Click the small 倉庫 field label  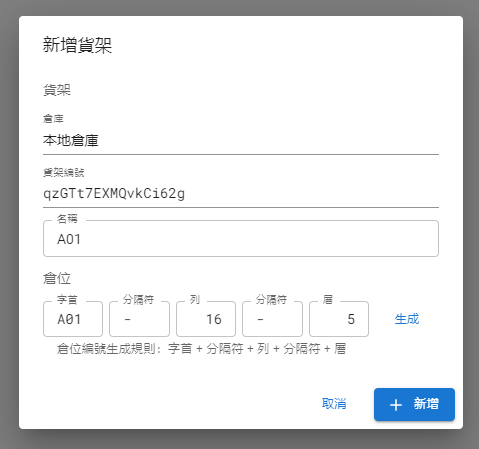pos(53,119)
